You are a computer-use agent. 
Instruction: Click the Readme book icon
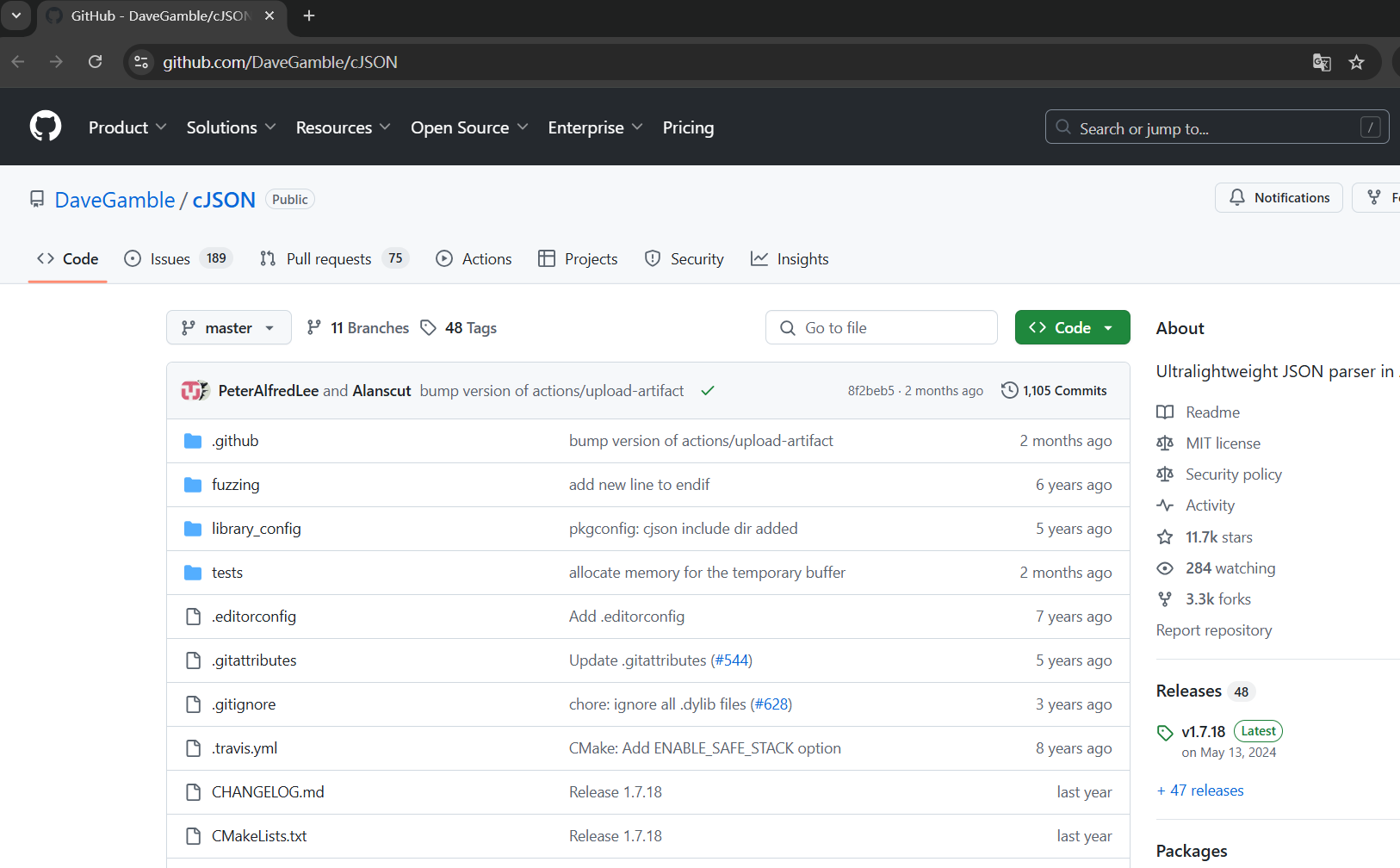coord(1165,412)
